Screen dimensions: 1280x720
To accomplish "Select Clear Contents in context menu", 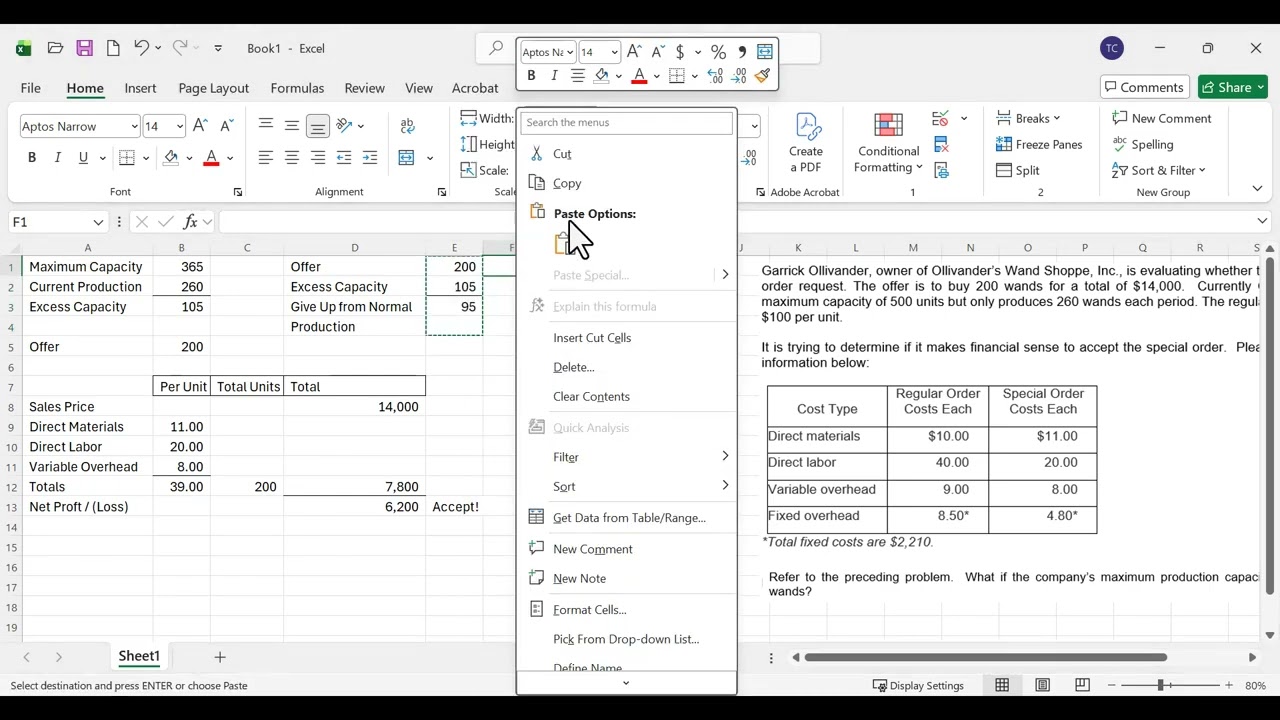I will (627, 396).
